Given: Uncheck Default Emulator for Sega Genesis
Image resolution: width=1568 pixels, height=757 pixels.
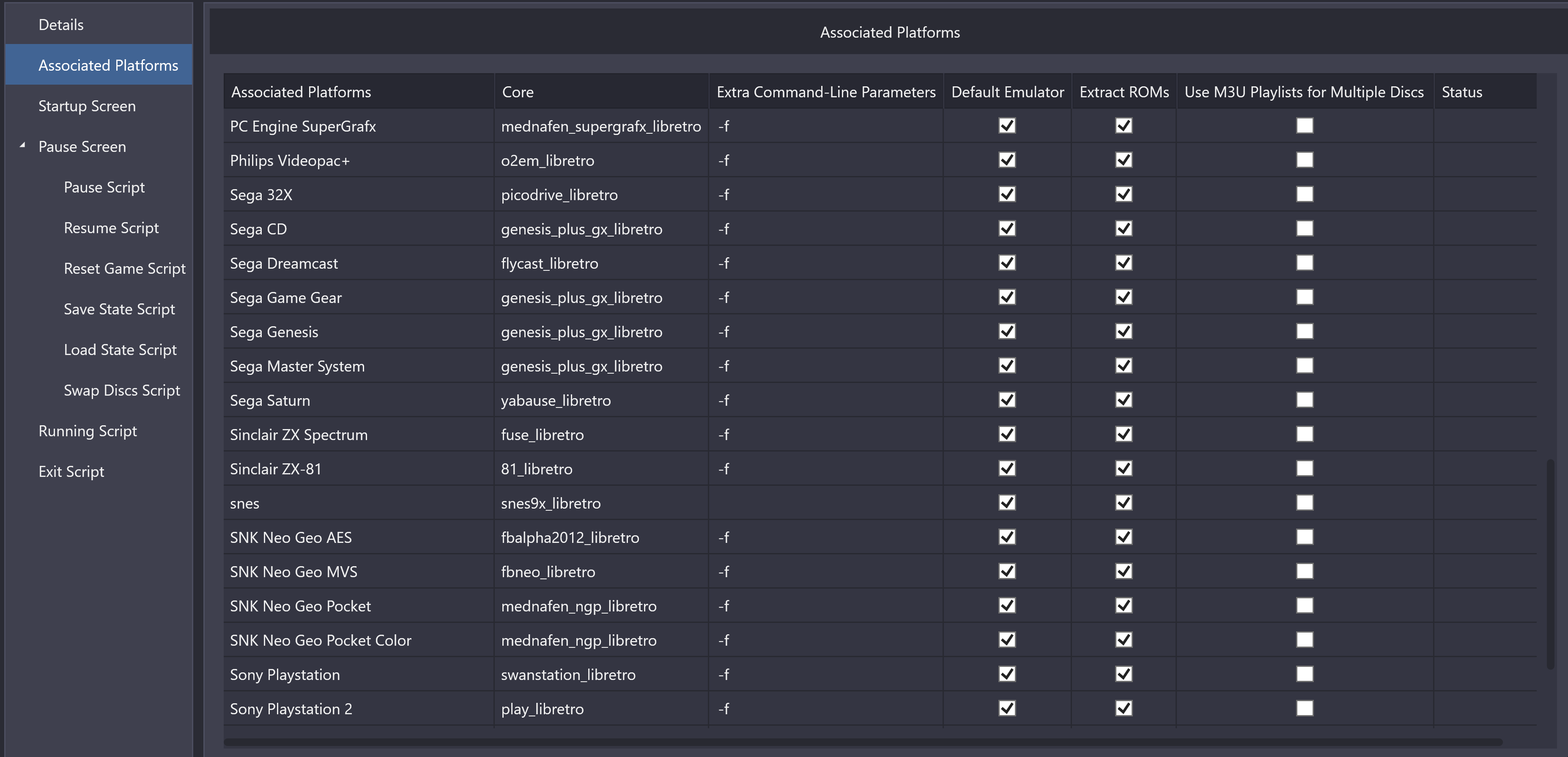Looking at the screenshot, I should click(x=1007, y=331).
